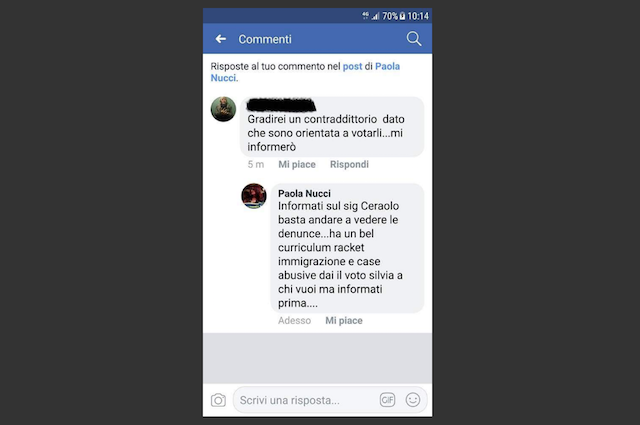Tap the 10:14 clock in status bar
640x425 pixels.
[418, 16]
